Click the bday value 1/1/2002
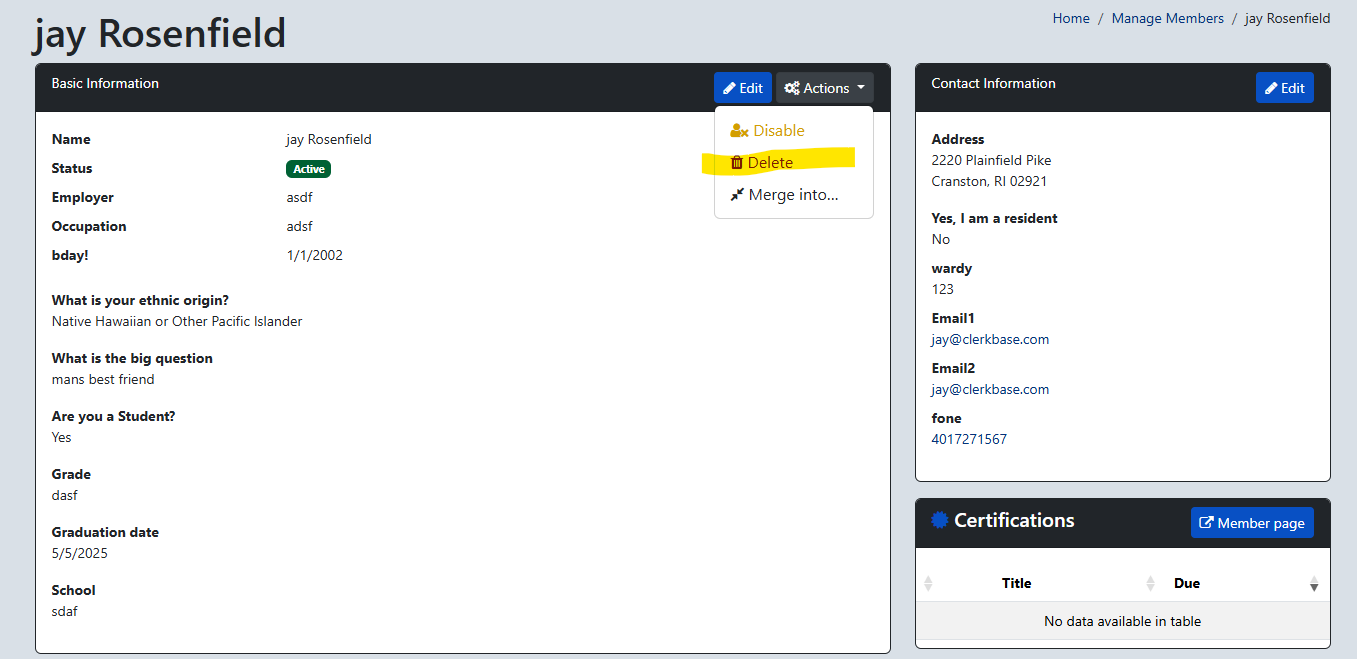This screenshot has height=659, width=1357. pos(314,255)
